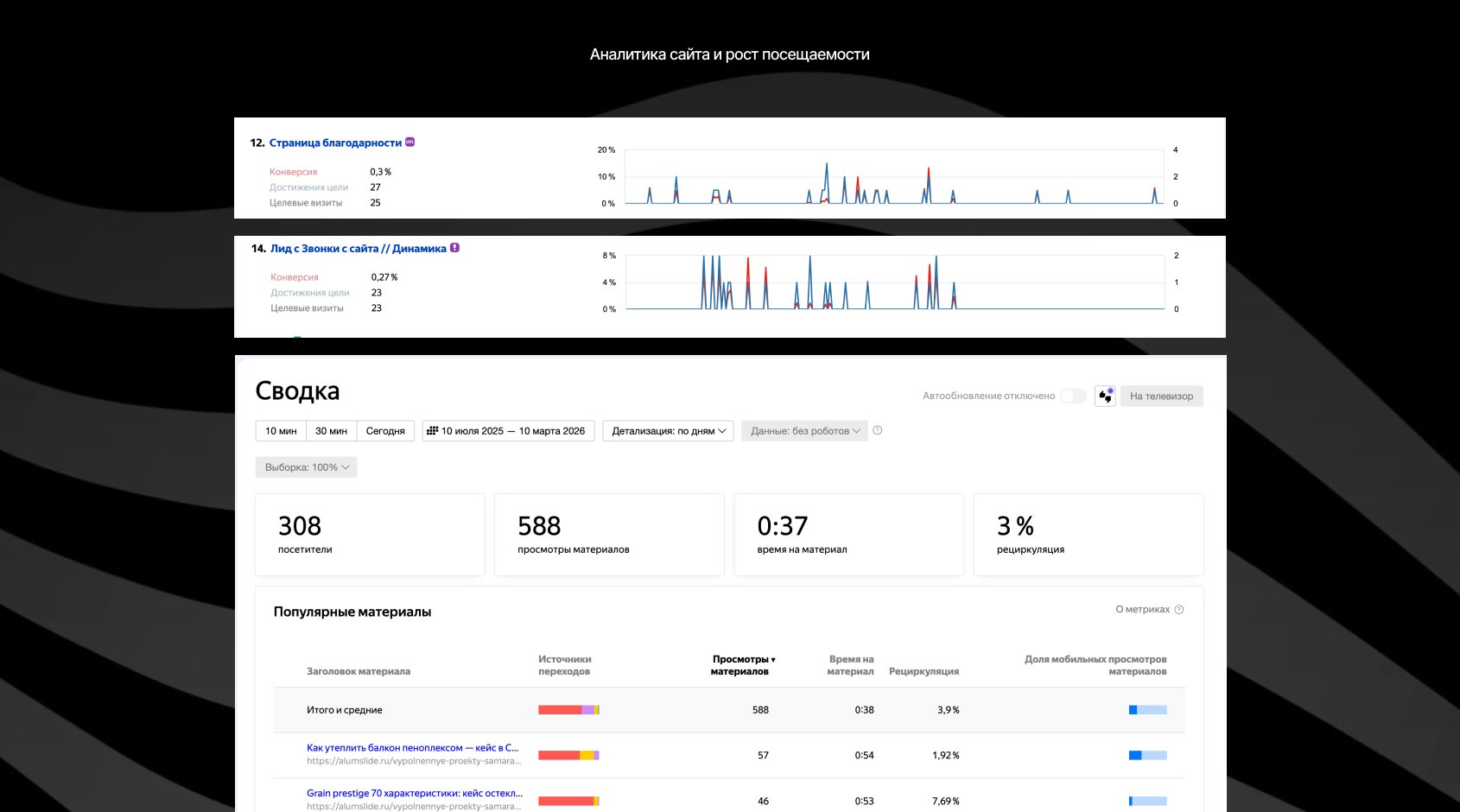Screen dimensions: 1460x812
Task: Open Лид с Звонки с сайта goal link
Action: tap(359, 249)
